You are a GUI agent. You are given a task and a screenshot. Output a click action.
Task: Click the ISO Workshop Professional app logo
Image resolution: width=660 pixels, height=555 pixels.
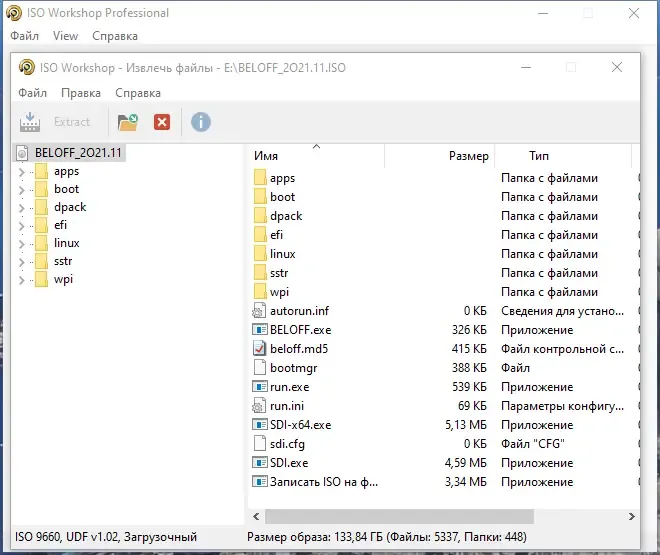(x=14, y=13)
